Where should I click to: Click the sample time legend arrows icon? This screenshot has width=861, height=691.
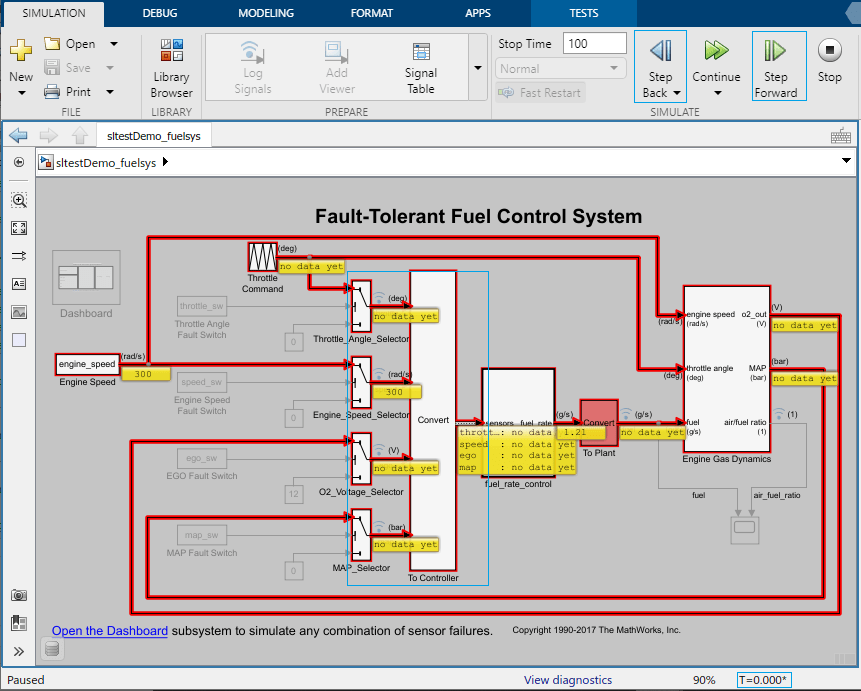click(19, 256)
